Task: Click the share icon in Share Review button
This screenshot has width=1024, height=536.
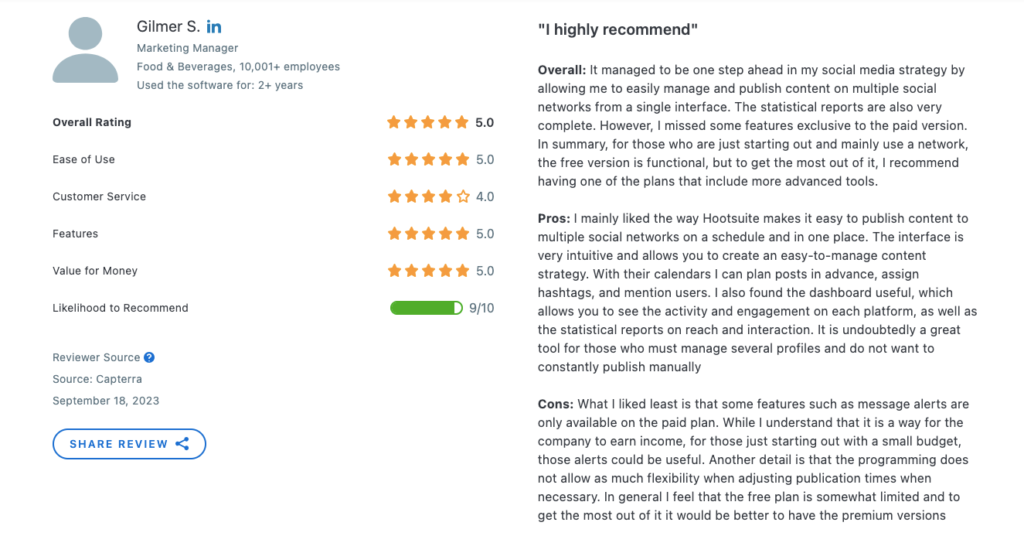Action: click(x=183, y=444)
